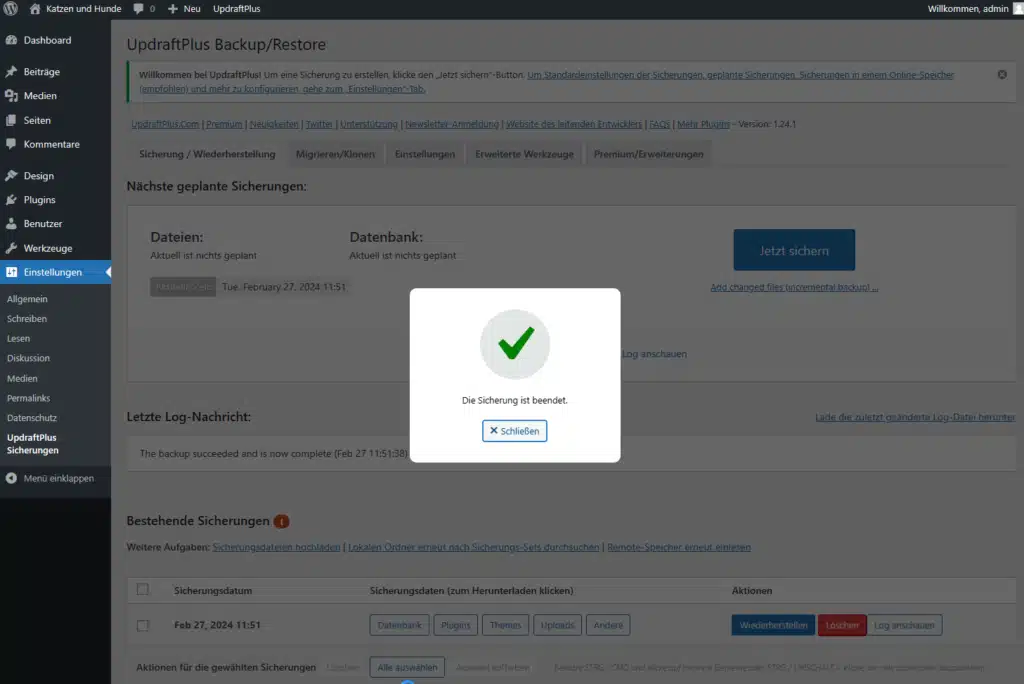
Task: Click the Werkzeuge wrench icon
Action: point(11,248)
